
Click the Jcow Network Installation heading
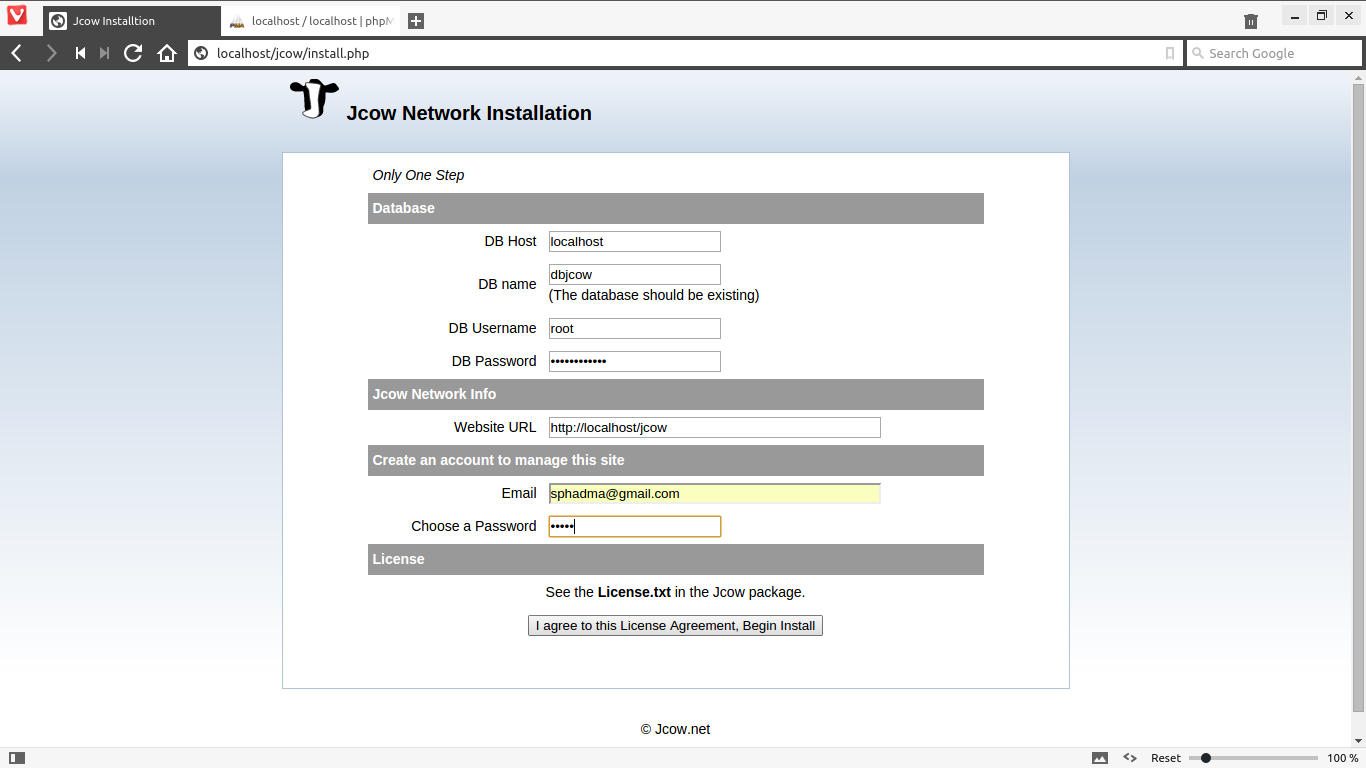coord(469,113)
